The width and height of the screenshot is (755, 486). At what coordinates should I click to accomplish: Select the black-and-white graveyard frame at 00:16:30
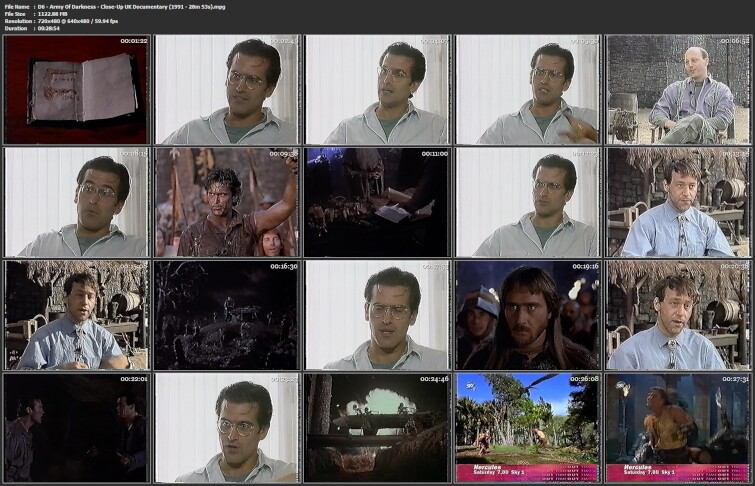tap(227, 315)
